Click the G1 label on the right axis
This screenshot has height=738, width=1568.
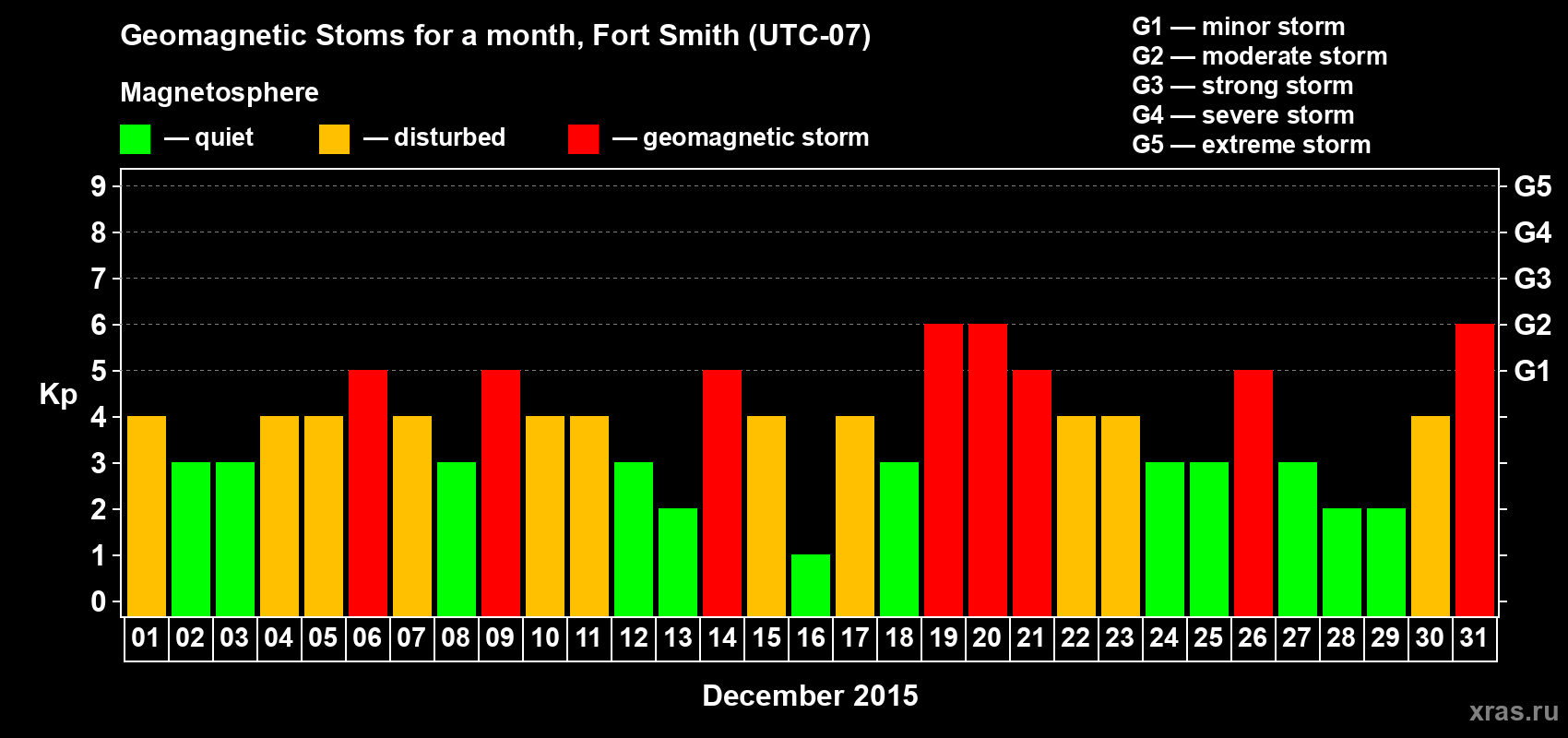pyautogui.click(x=1533, y=371)
